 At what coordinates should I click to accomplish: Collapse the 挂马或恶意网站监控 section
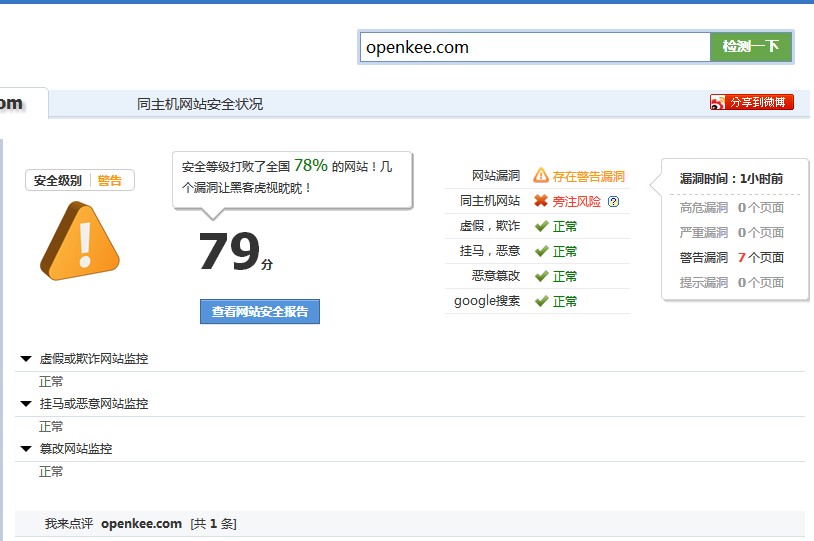coord(26,403)
